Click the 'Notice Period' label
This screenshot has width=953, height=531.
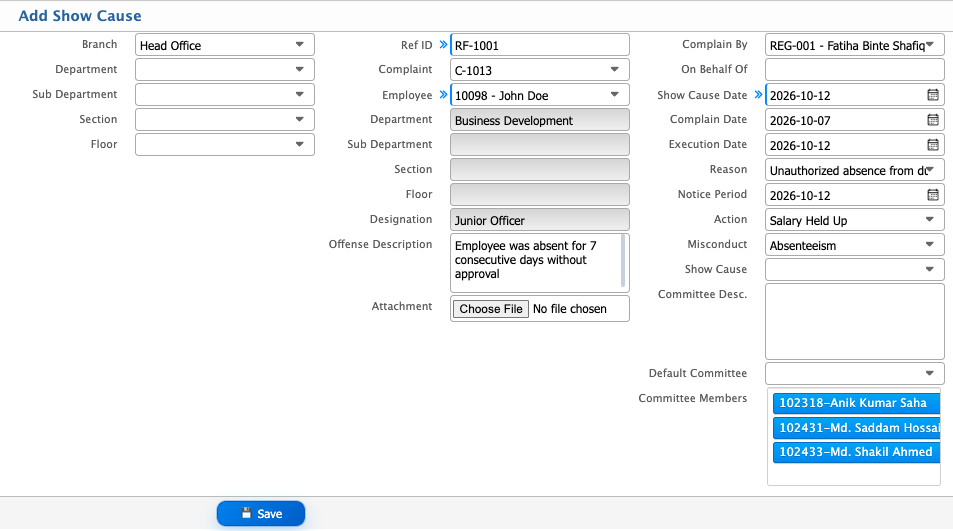[x=712, y=194]
